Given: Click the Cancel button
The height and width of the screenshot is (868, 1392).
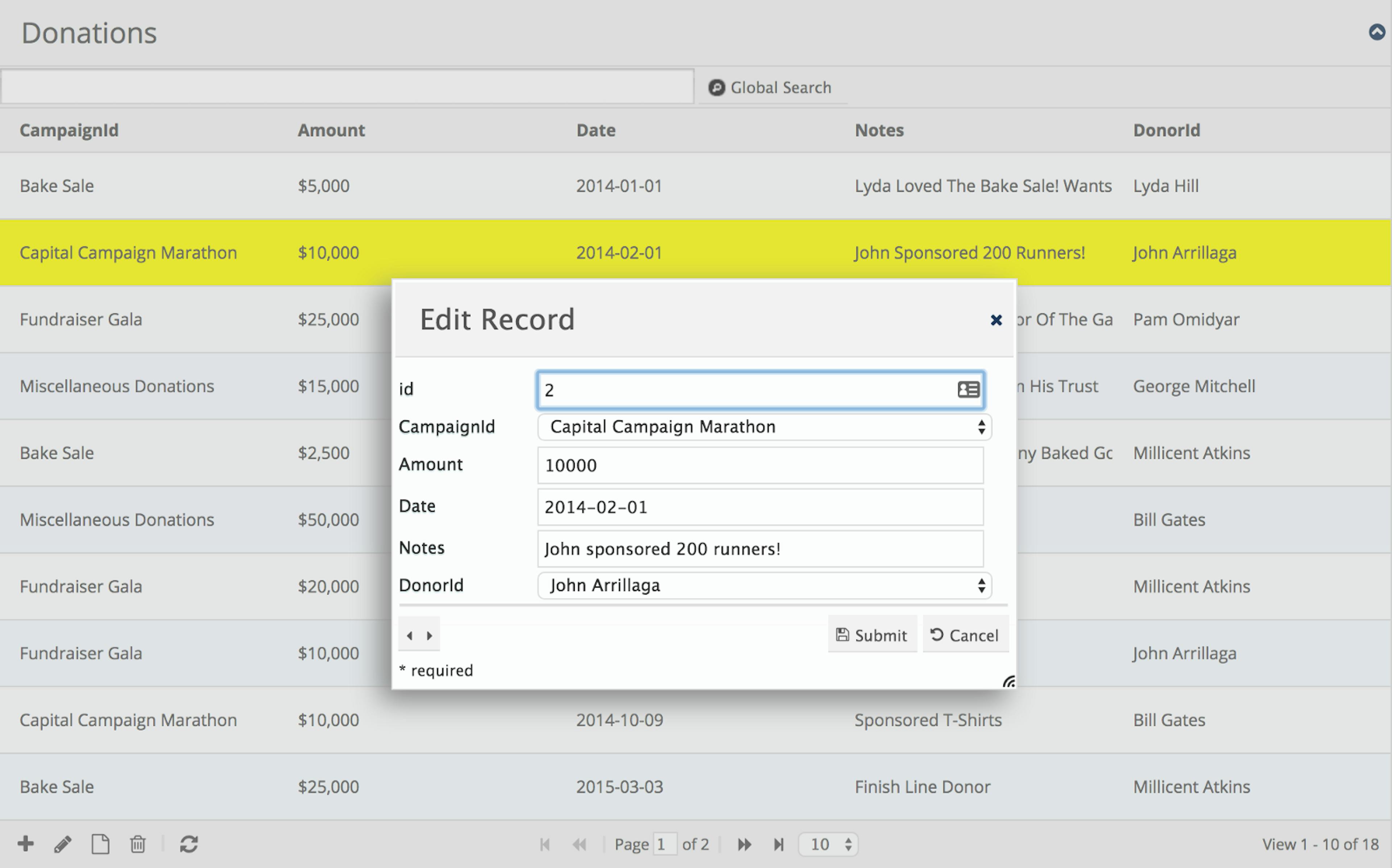Looking at the screenshot, I should point(965,635).
